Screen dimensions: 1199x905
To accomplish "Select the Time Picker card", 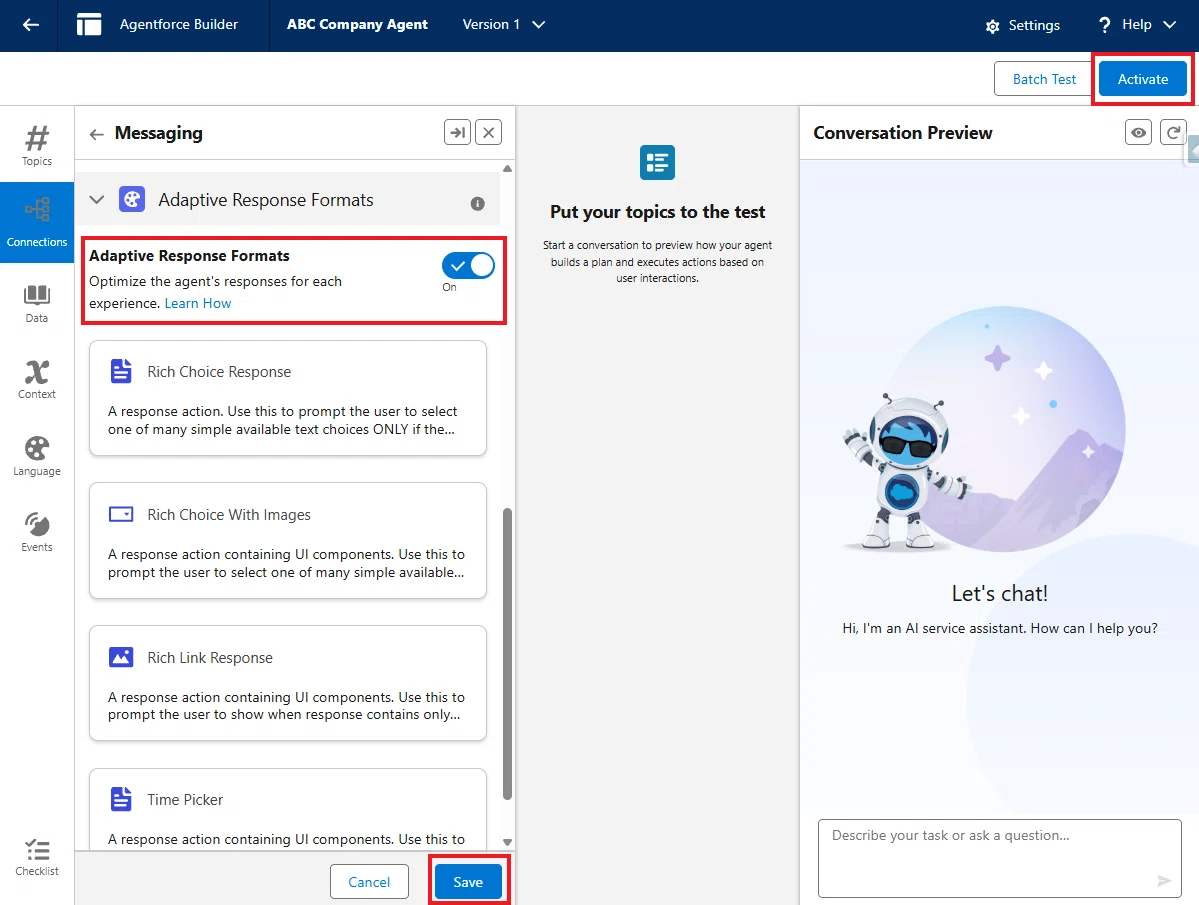I will (288, 809).
